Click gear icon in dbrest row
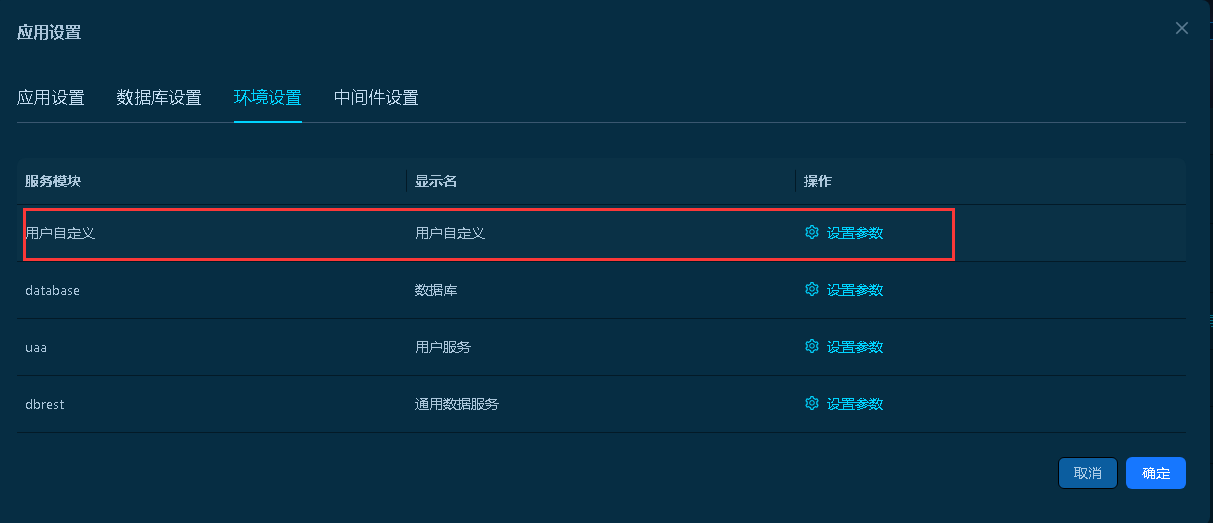Screen dimensions: 1213x523 coord(812,404)
